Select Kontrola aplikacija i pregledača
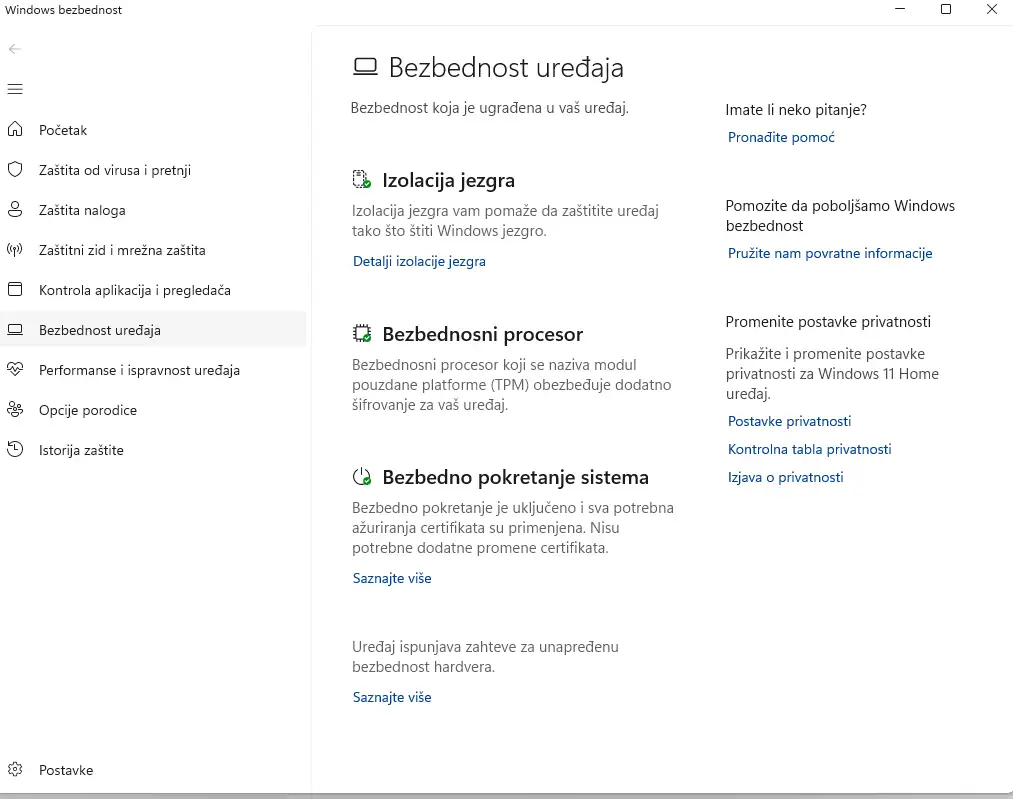This screenshot has height=799, width=1013. [x=153, y=290]
